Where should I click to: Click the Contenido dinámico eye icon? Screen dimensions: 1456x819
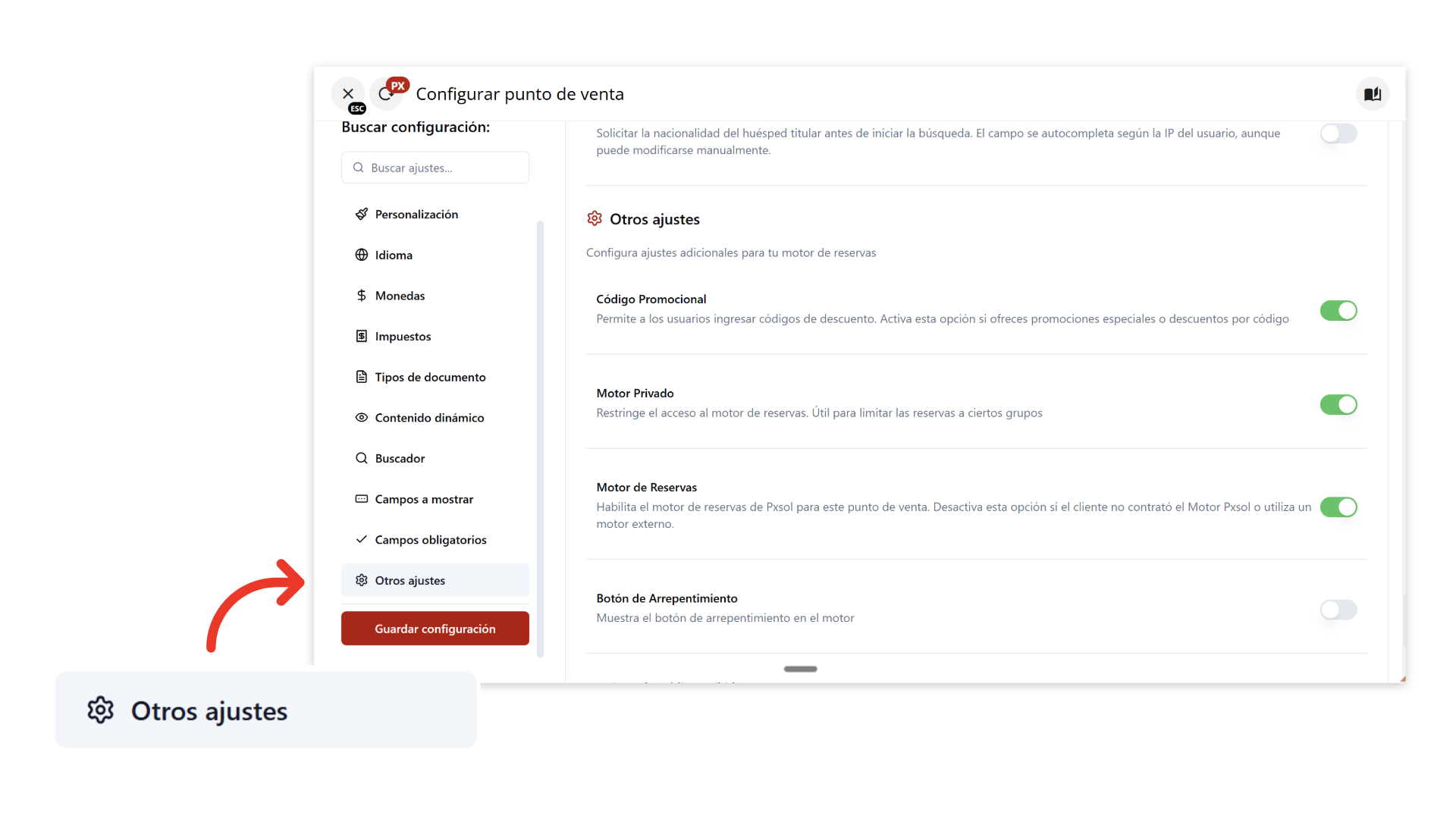point(362,418)
